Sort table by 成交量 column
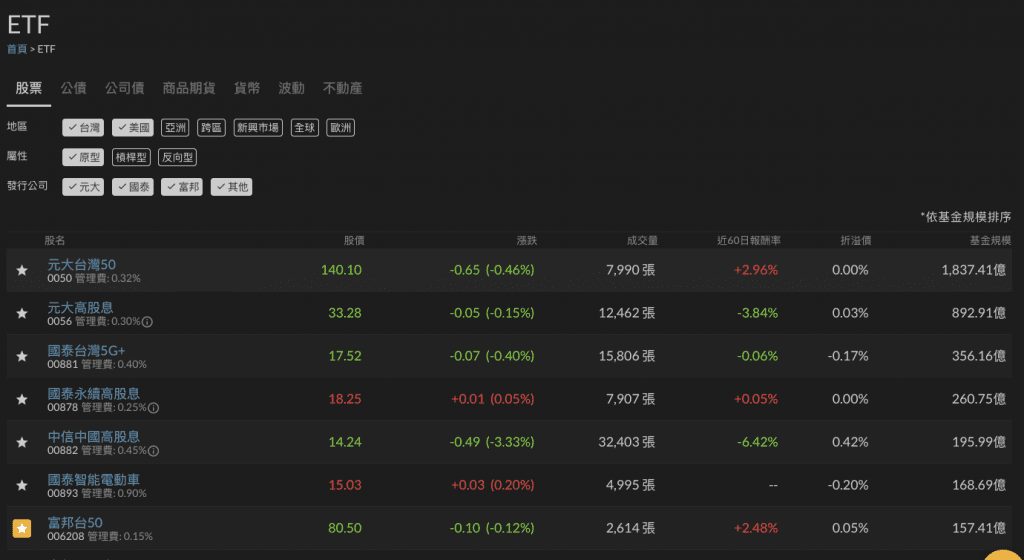The height and width of the screenshot is (560, 1024). 642,240
